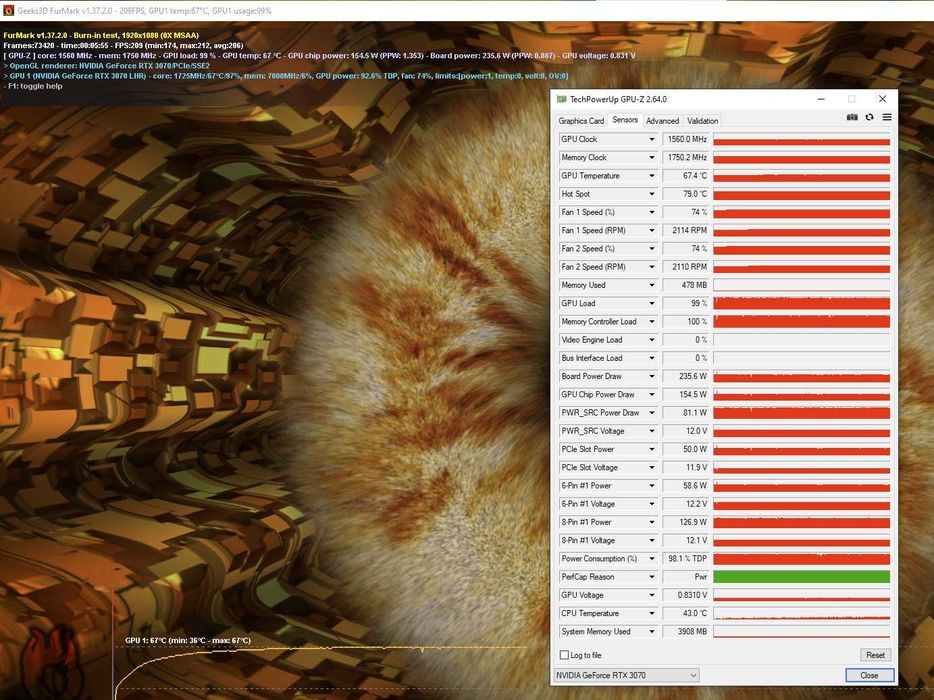Click the 98.1 % TDP value
The height and width of the screenshot is (700, 934).
pos(686,558)
